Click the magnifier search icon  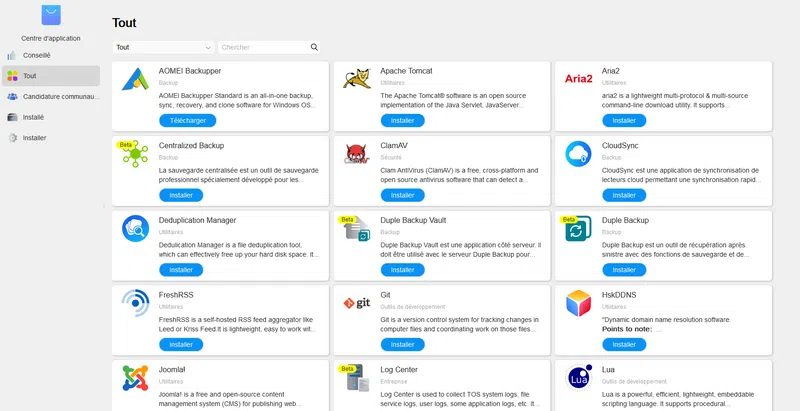314,47
